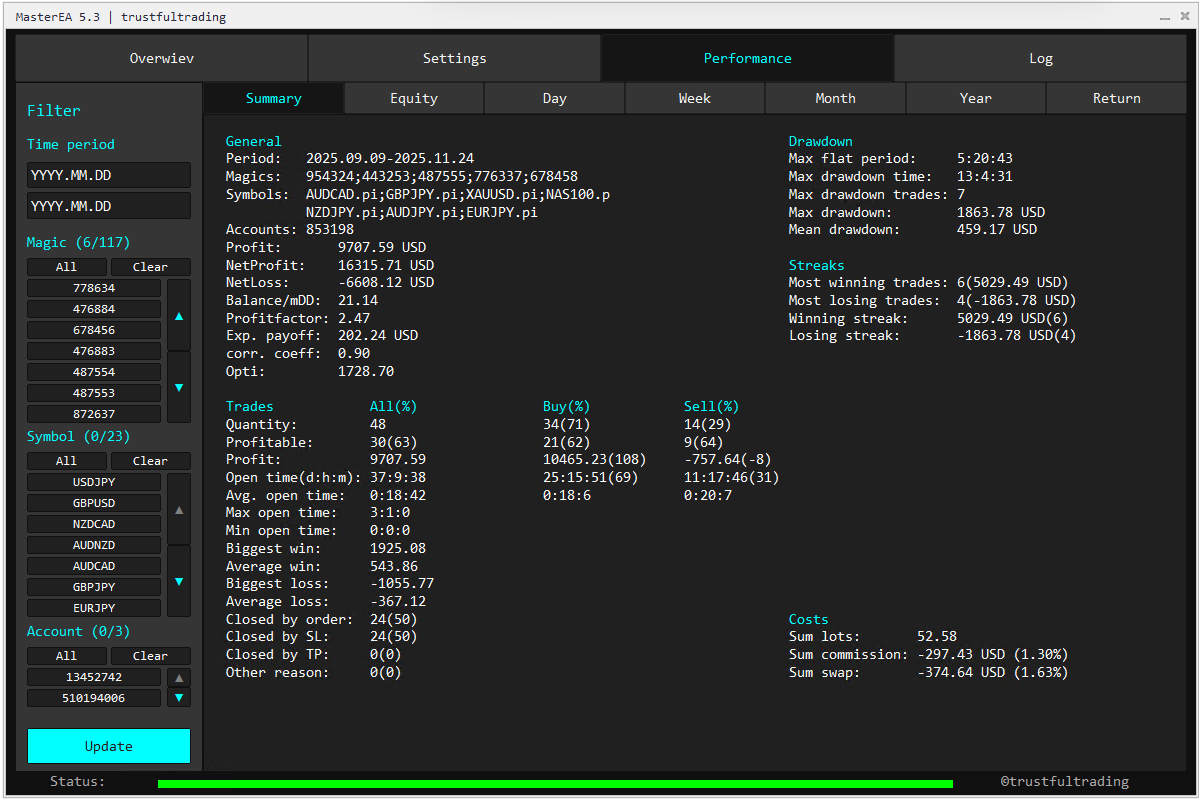The height and width of the screenshot is (799, 1199).
Task: Toggle account 13452742 filter
Action: (94, 677)
